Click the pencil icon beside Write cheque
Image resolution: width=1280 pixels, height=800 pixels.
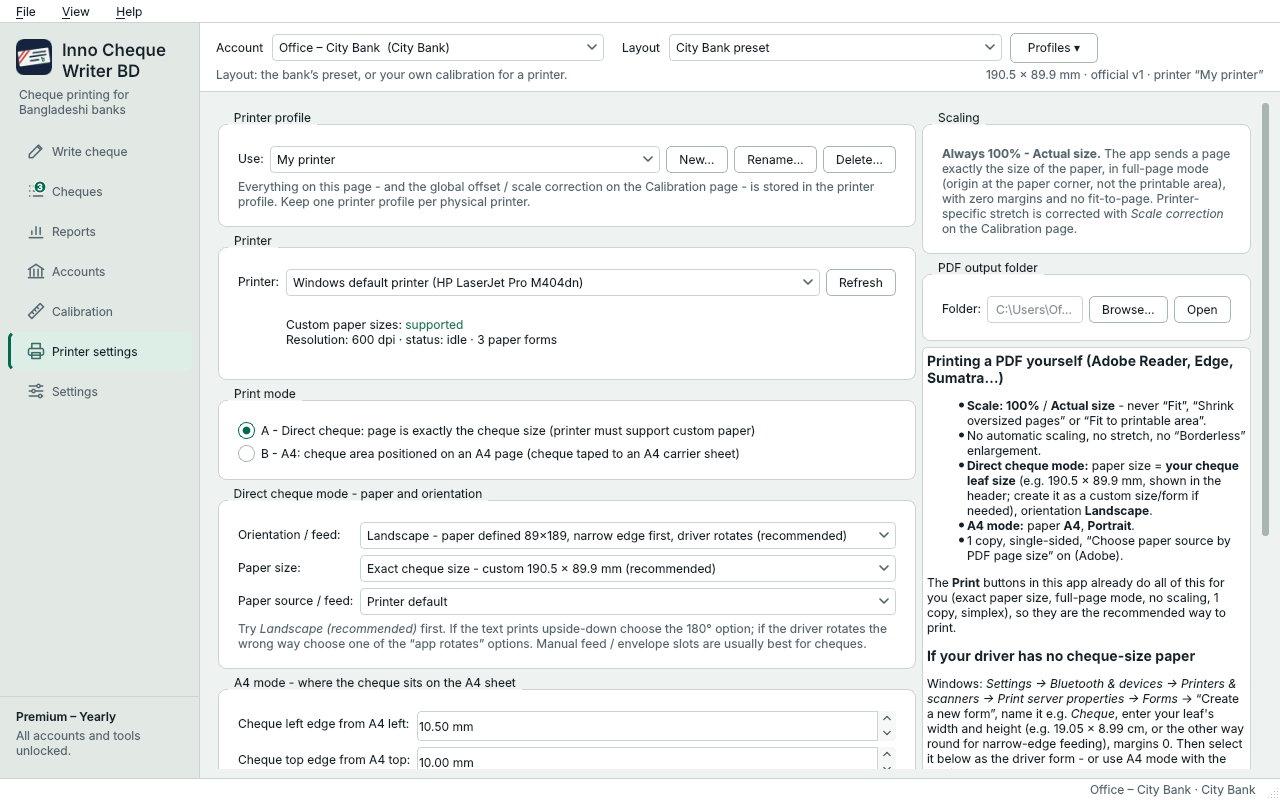(x=36, y=152)
